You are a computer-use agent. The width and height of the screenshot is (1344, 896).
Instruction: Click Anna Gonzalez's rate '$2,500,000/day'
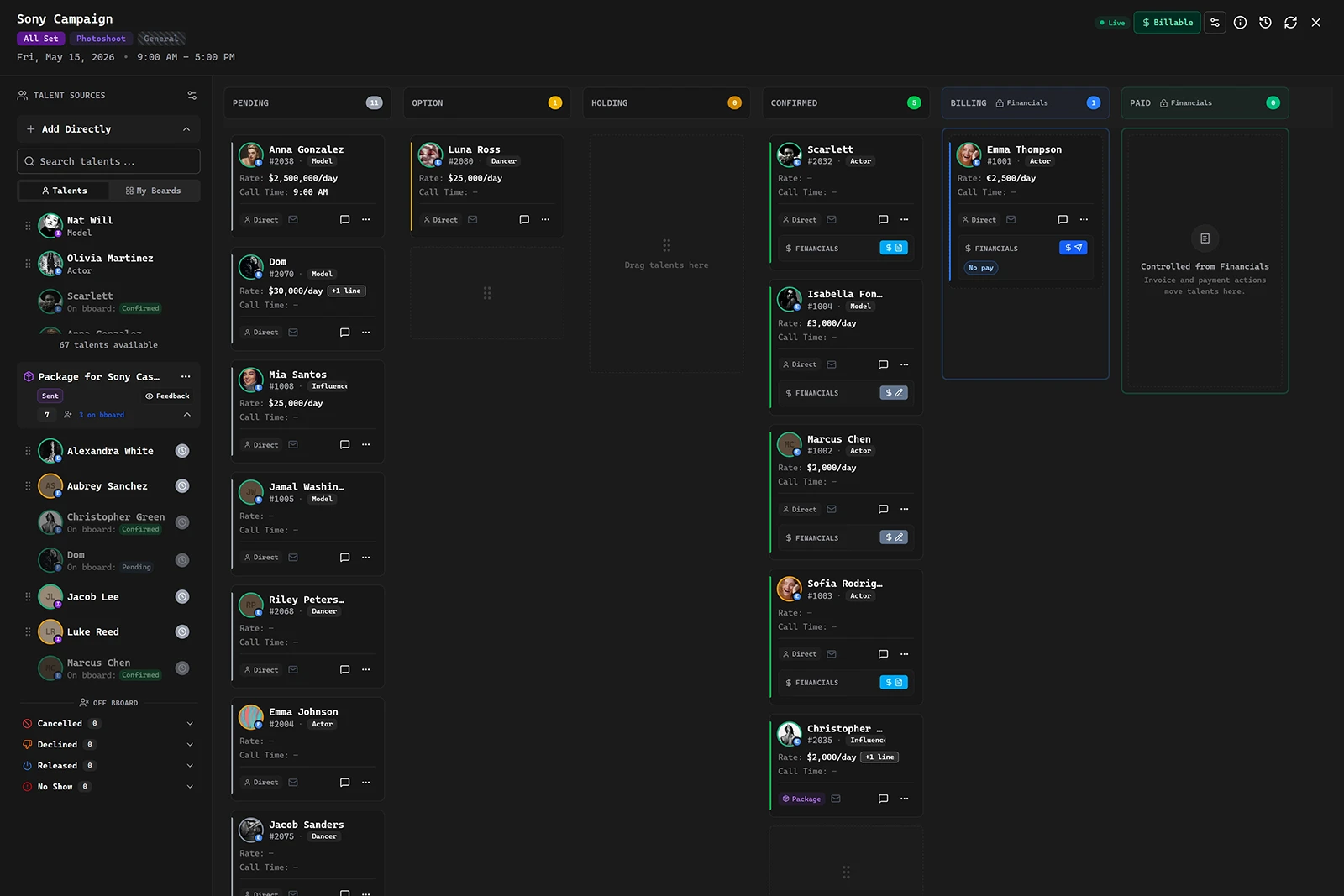pyautogui.click(x=302, y=178)
